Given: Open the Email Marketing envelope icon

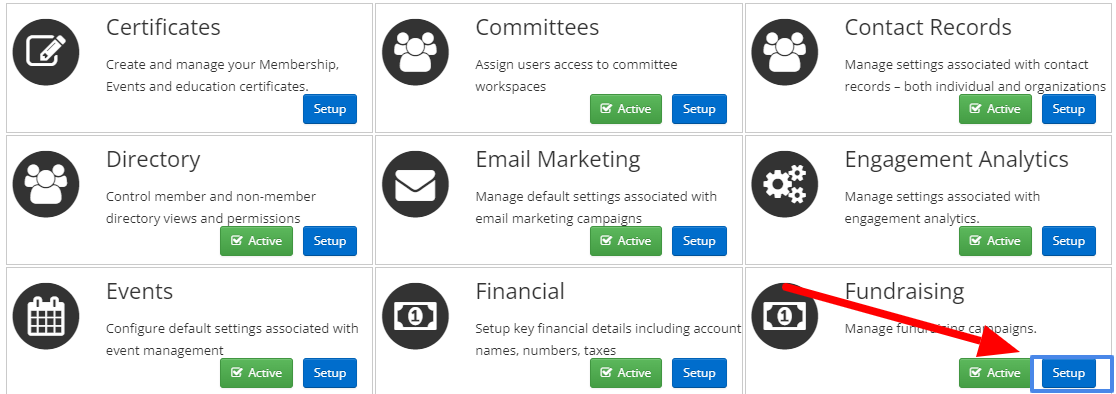Looking at the screenshot, I should click(x=416, y=184).
